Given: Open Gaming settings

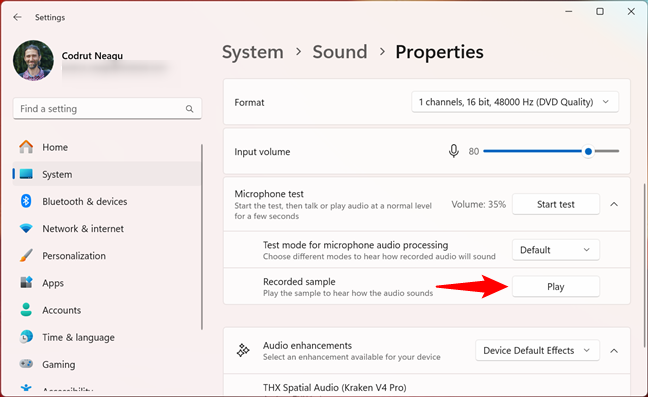Looking at the screenshot, I should 107,364.
